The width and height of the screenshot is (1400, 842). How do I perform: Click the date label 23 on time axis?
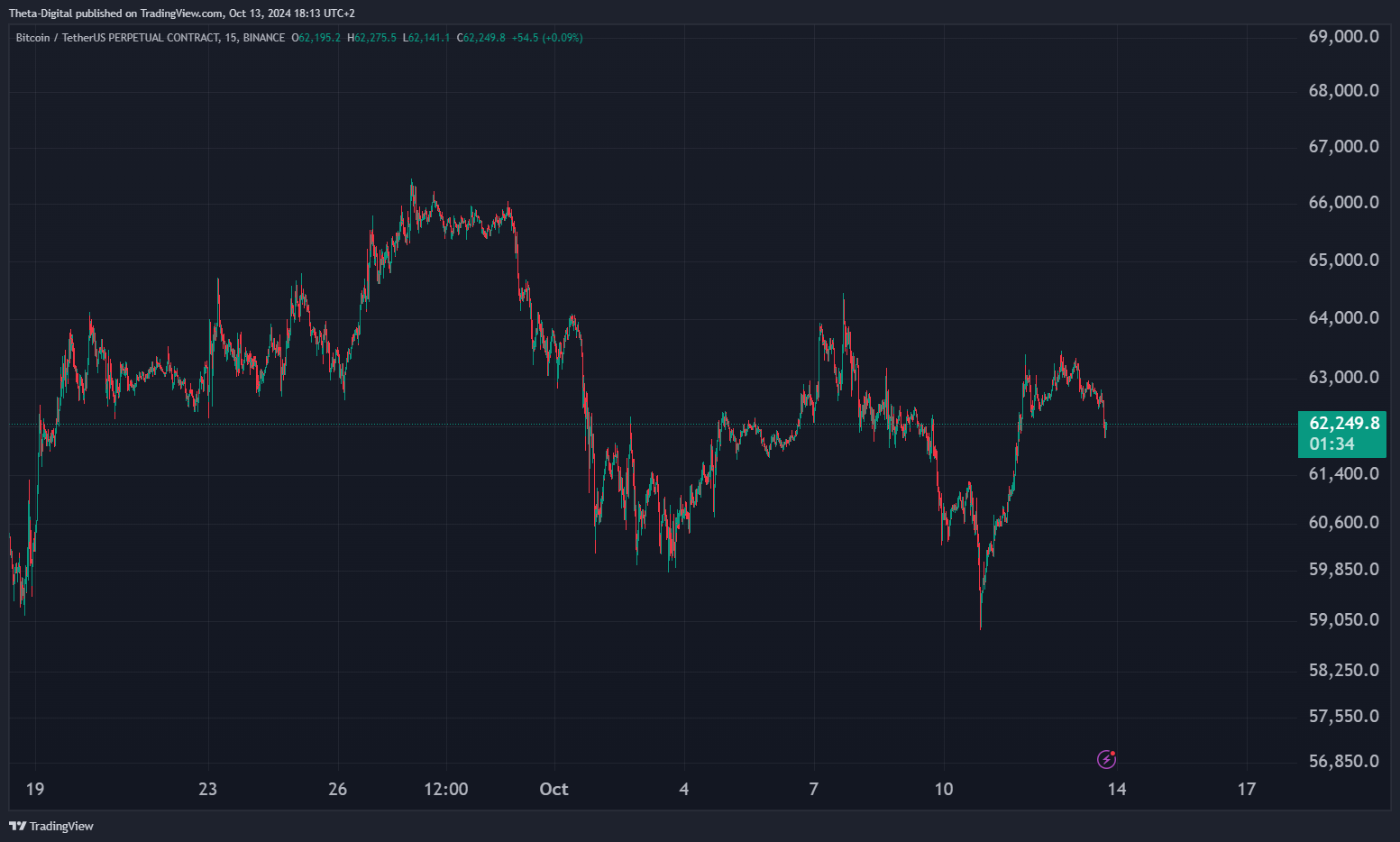point(208,790)
